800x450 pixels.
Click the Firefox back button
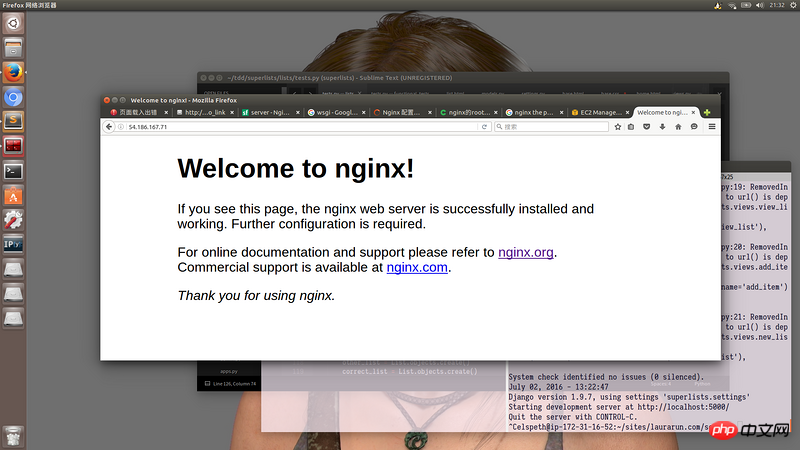click(x=109, y=127)
